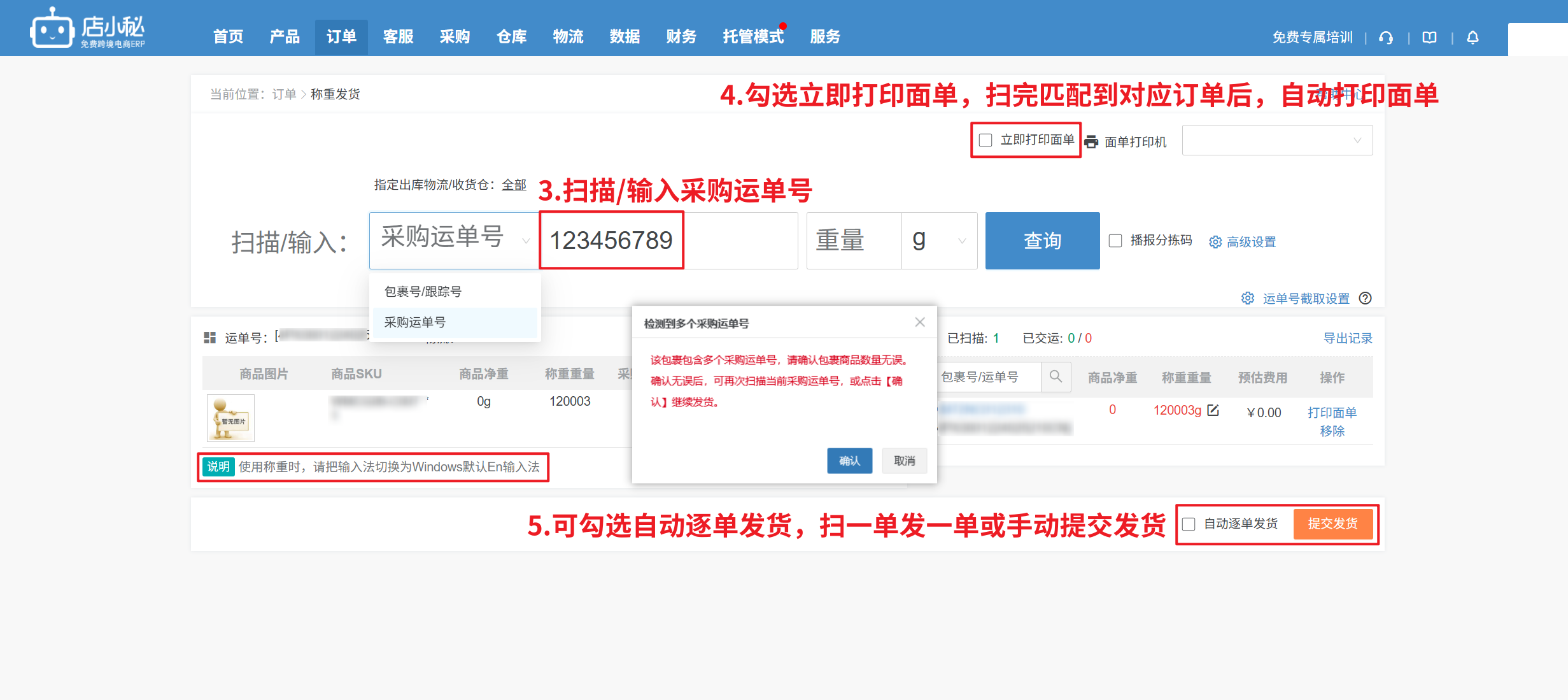Click the edit icon beside 120003g weight

click(1213, 410)
